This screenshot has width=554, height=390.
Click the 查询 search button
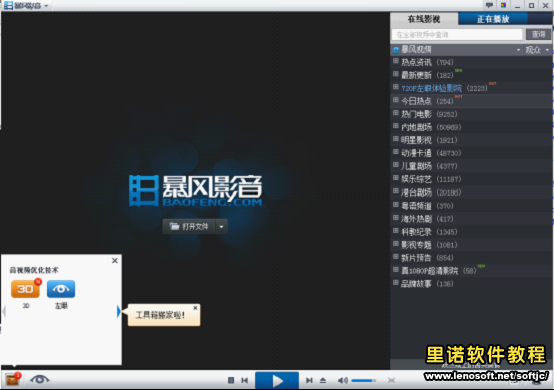pyautogui.click(x=538, y=34)
